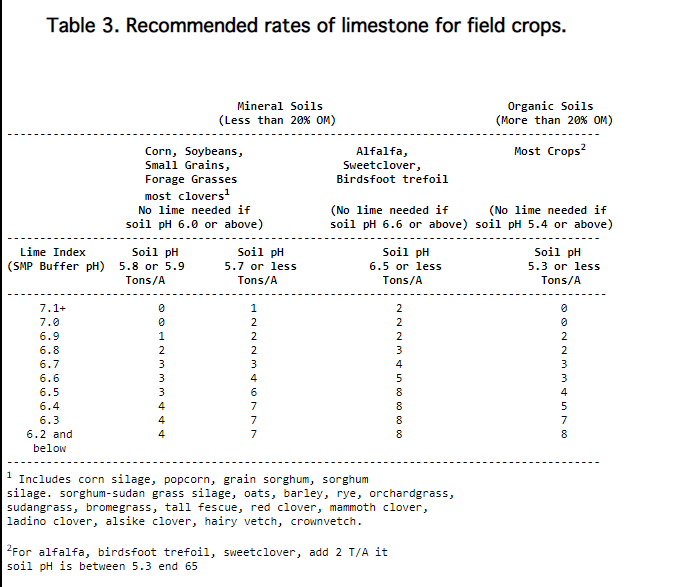The height and width of the screenshot is (587, 674).
Task: Click the Lime Index SMP Buffer heading
Action: point(56,259)
